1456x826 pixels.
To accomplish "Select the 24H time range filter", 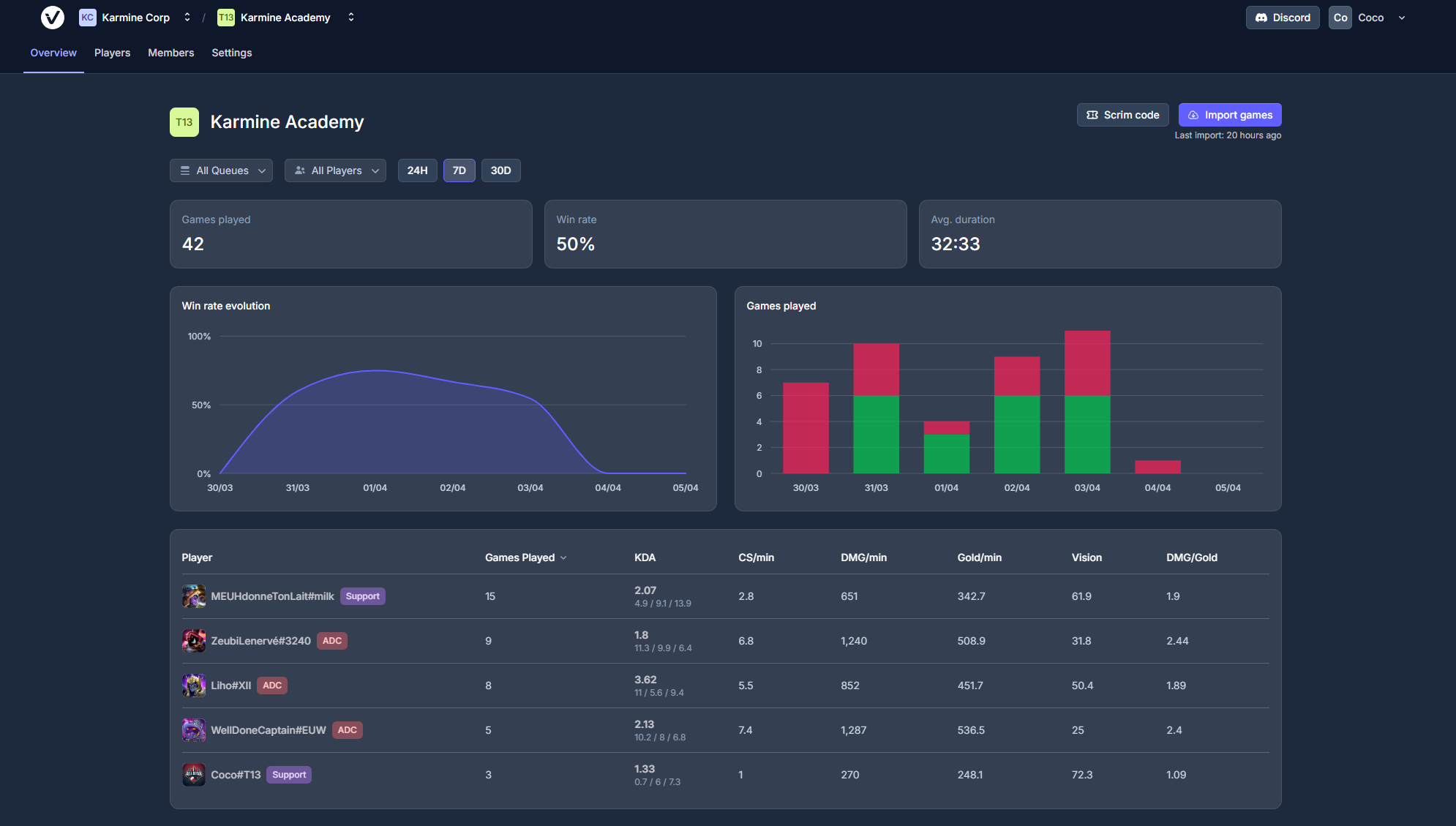I will [417, 170].
